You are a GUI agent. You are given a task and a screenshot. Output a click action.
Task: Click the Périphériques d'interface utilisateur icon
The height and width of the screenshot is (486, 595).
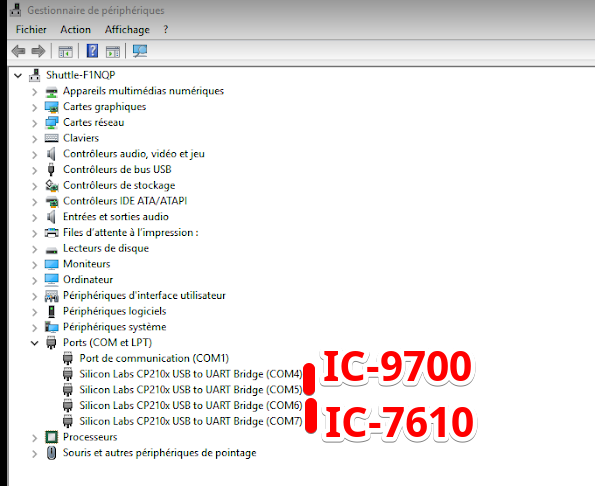coord(51,296)
